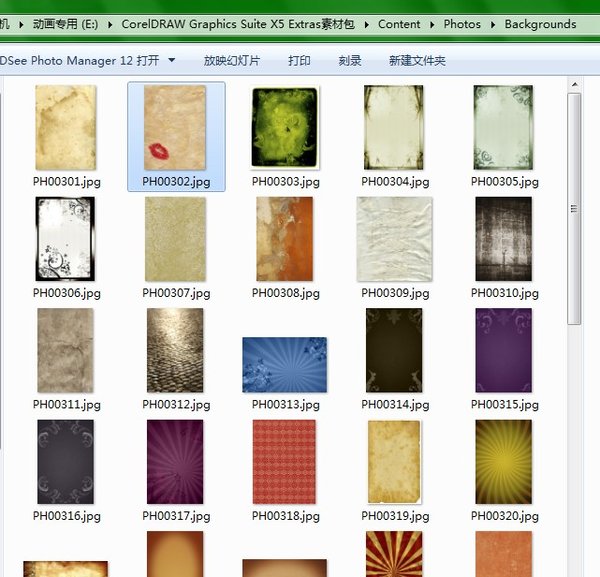Click the PH00313.jpg file name
This screenshot has height=577, width=600.
click(285, 404)
